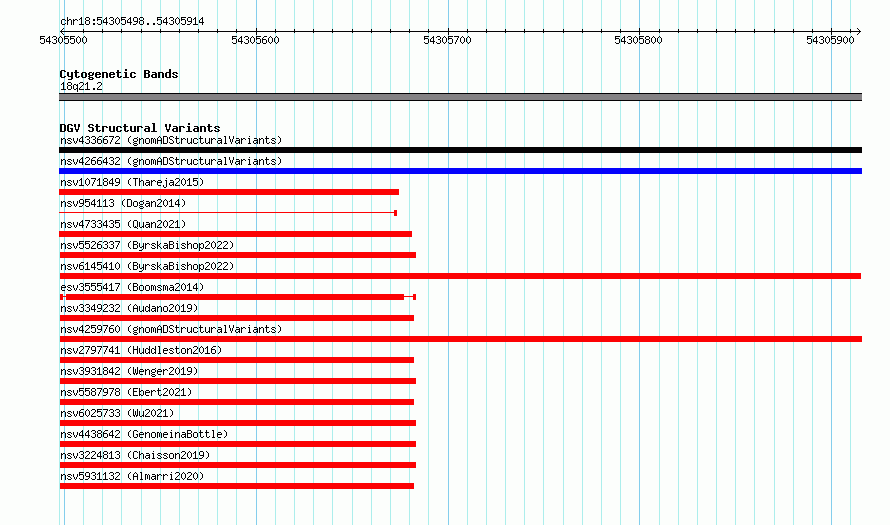Click the nsv2797741 (Huddleston2016) label
Screen dimensions: 890x525
point(141,350)
